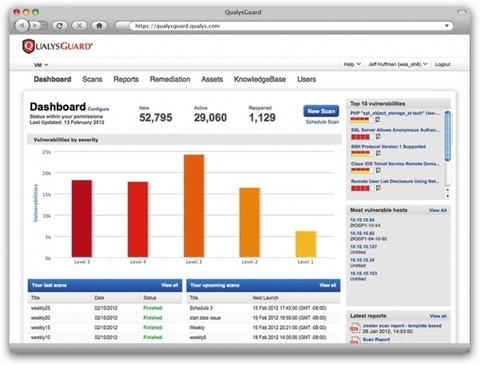480x365 pixels.
Task: Click info icon beside PHP spl_object_storage vulnerability
Action: (378, 120)
